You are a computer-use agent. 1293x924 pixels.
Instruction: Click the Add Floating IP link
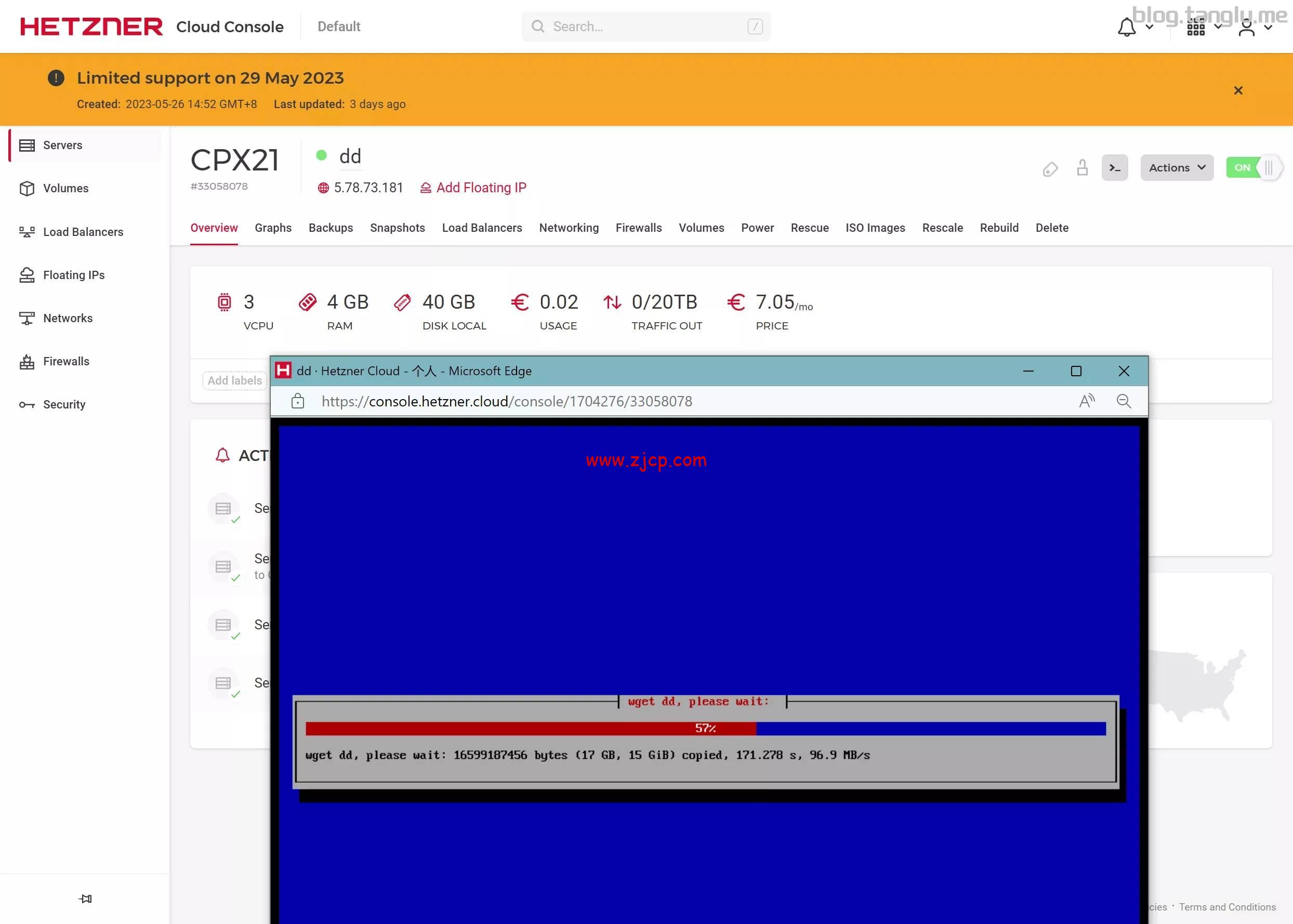[481, 187]
